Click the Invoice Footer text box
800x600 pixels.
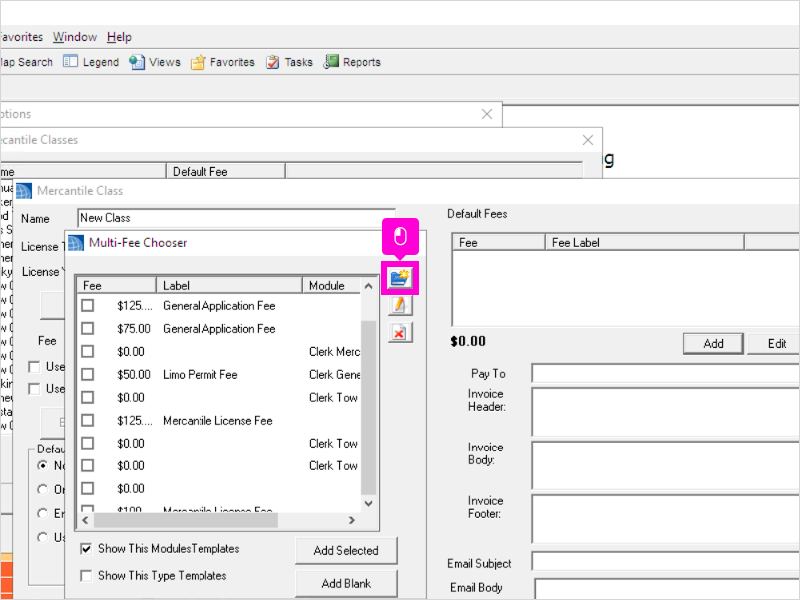[665, 519]
